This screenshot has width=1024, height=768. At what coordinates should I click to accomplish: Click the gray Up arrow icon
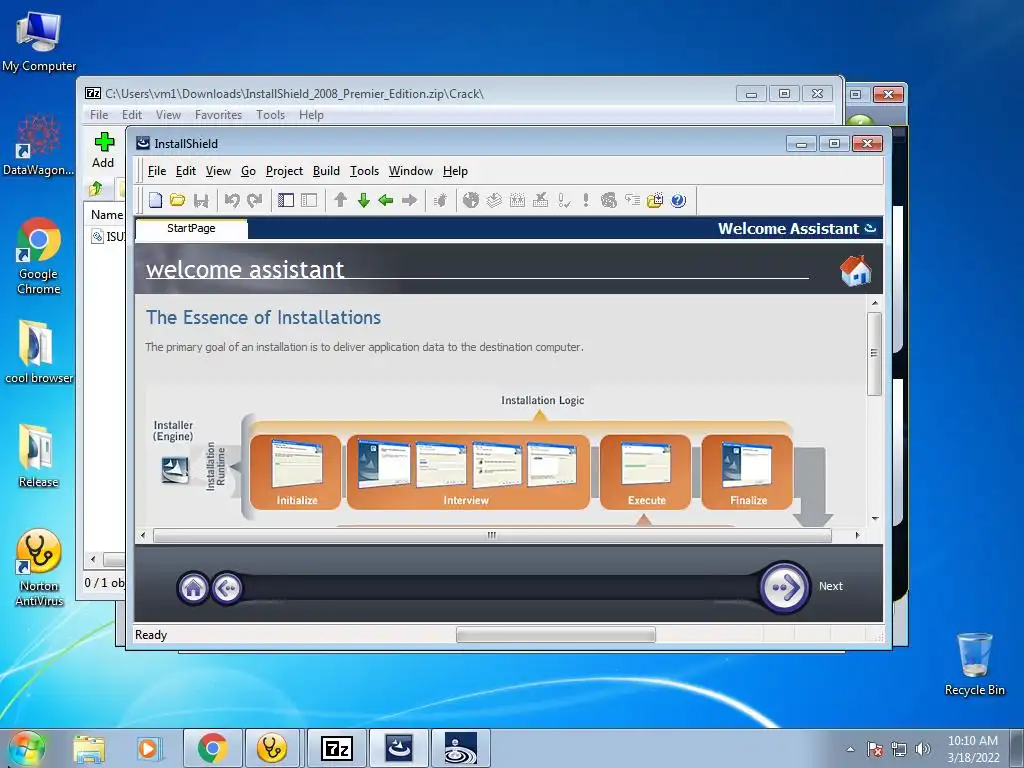(340, 200)
